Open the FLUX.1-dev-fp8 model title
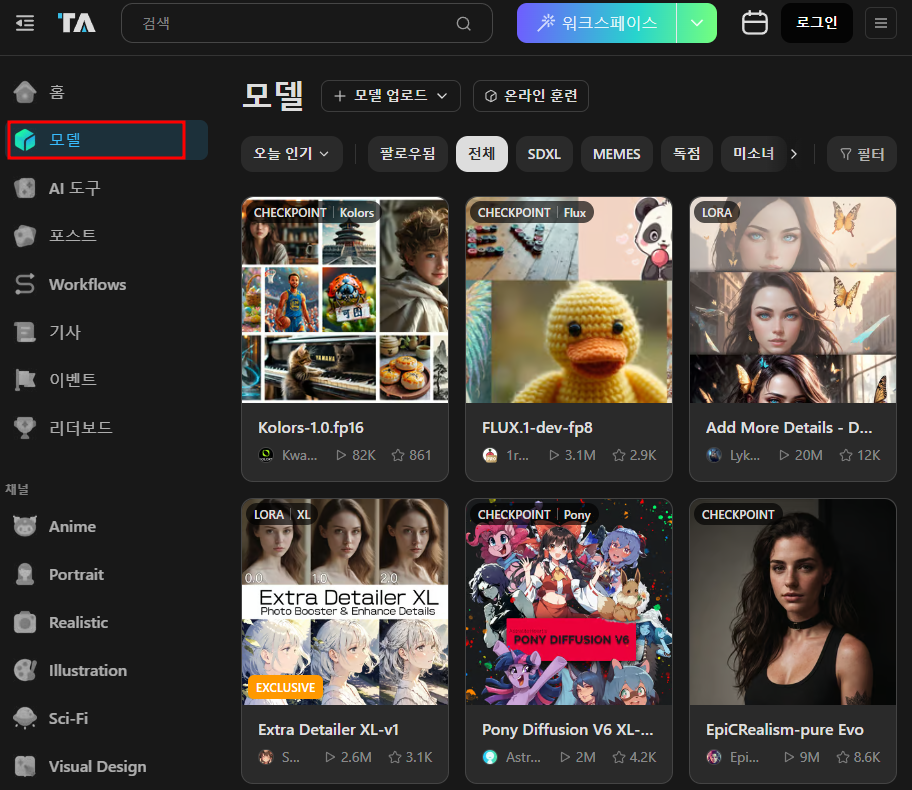This screenshot has width=912, height=790. tap(537, 428)
